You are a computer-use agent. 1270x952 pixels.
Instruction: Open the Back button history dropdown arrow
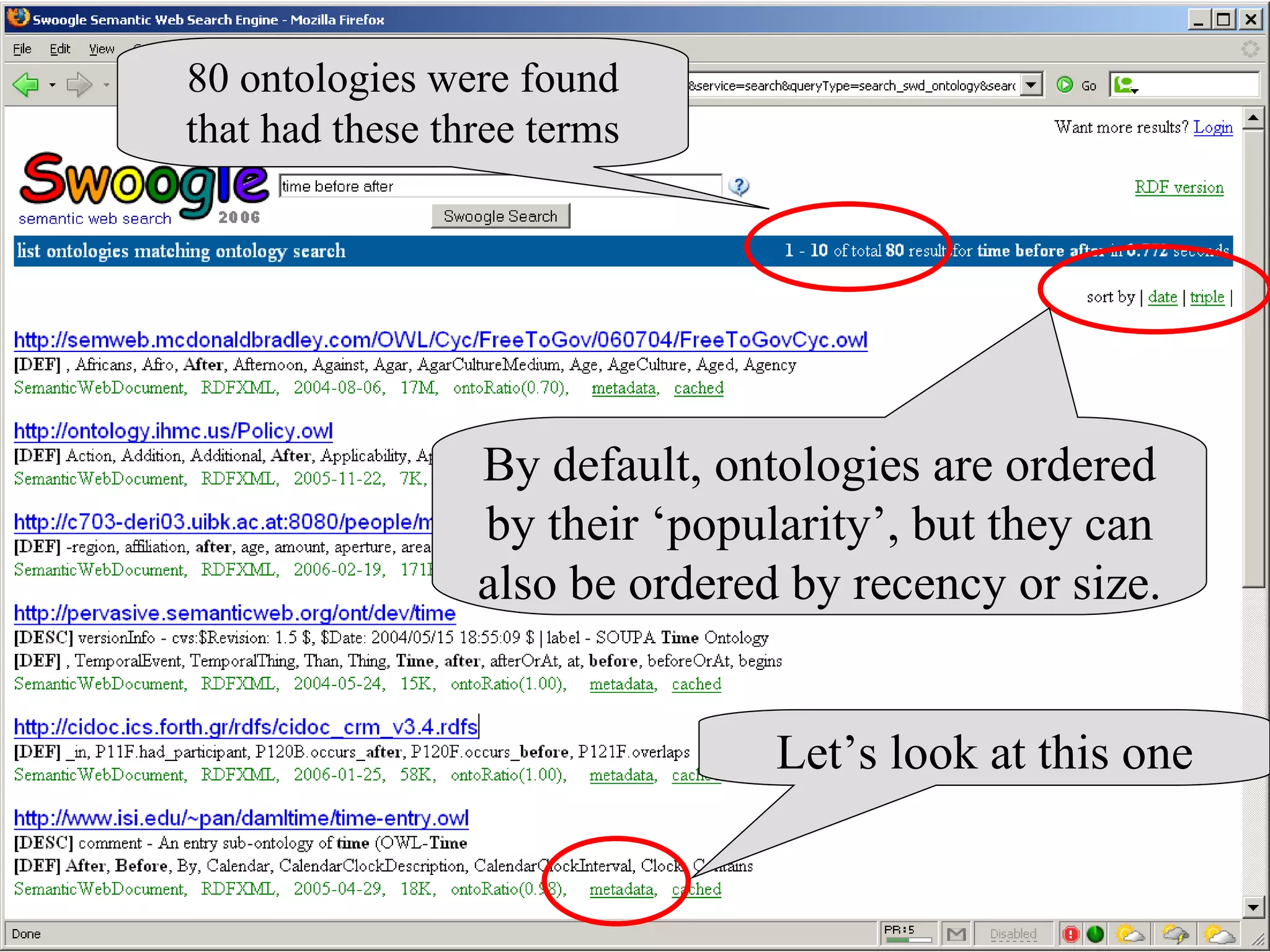click(52, 85)
